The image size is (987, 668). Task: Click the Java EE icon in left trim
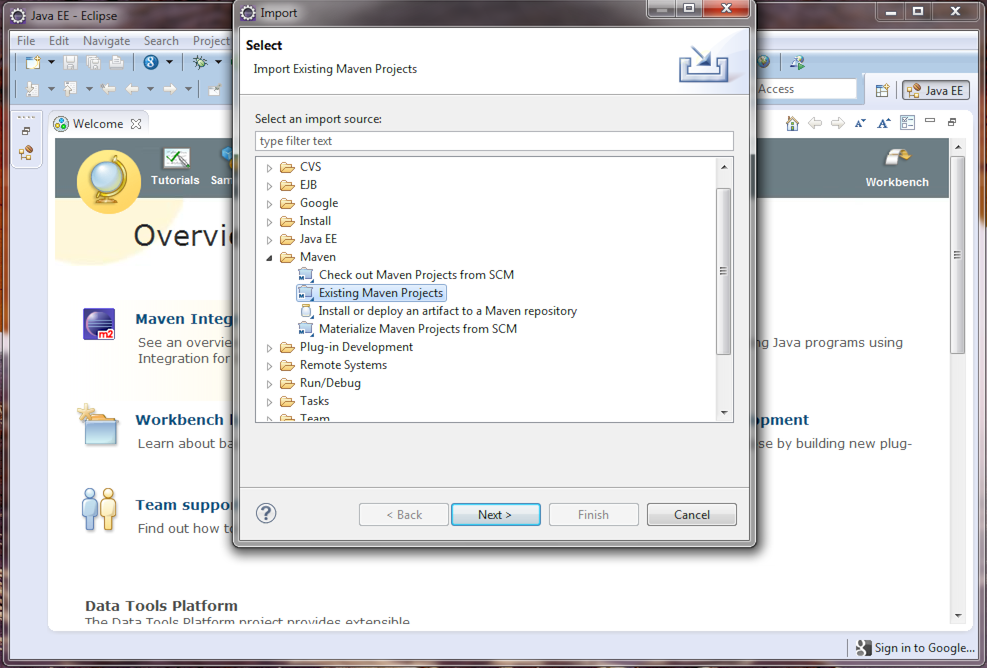point(26,153)
